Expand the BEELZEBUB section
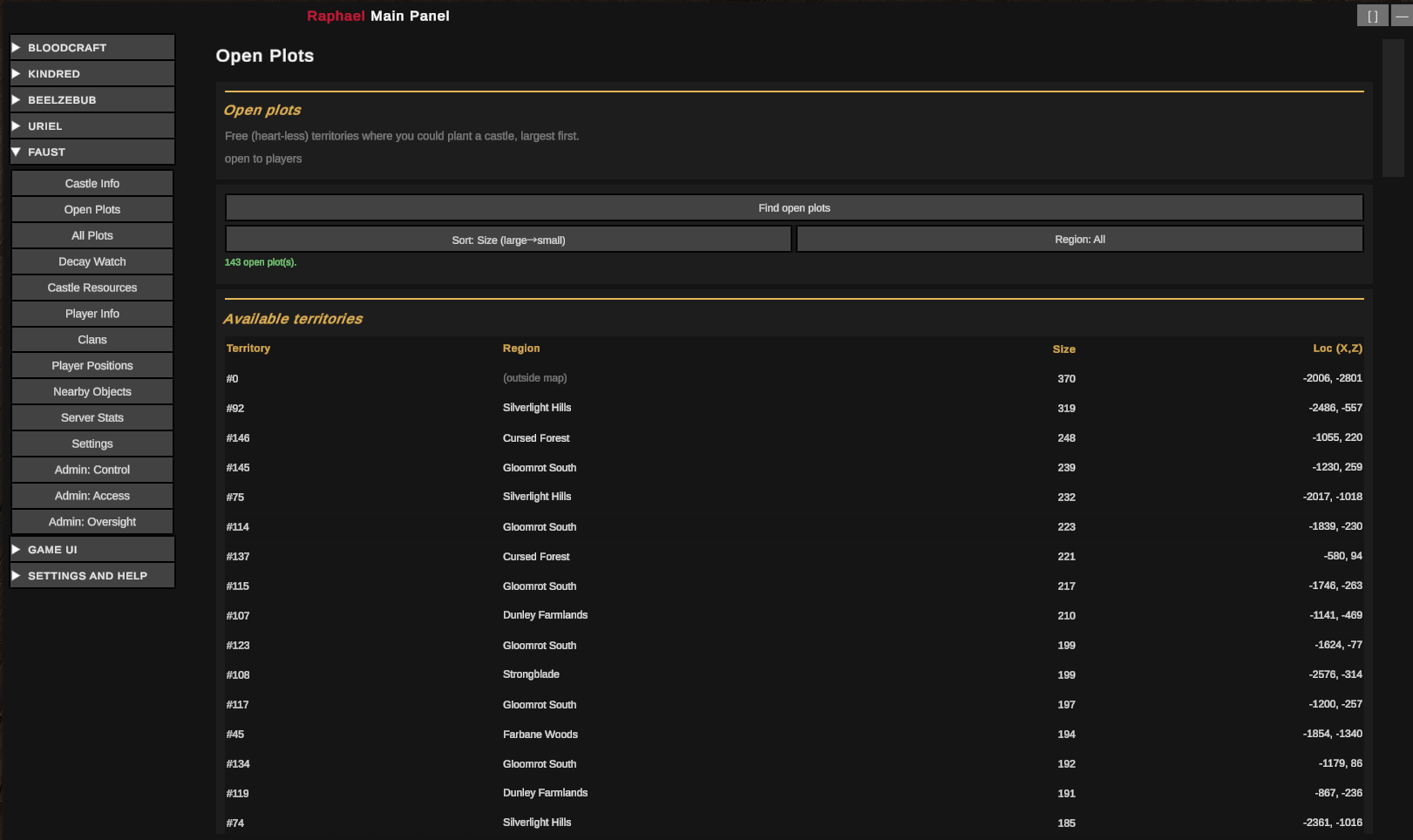 click(x=92, y=99)
